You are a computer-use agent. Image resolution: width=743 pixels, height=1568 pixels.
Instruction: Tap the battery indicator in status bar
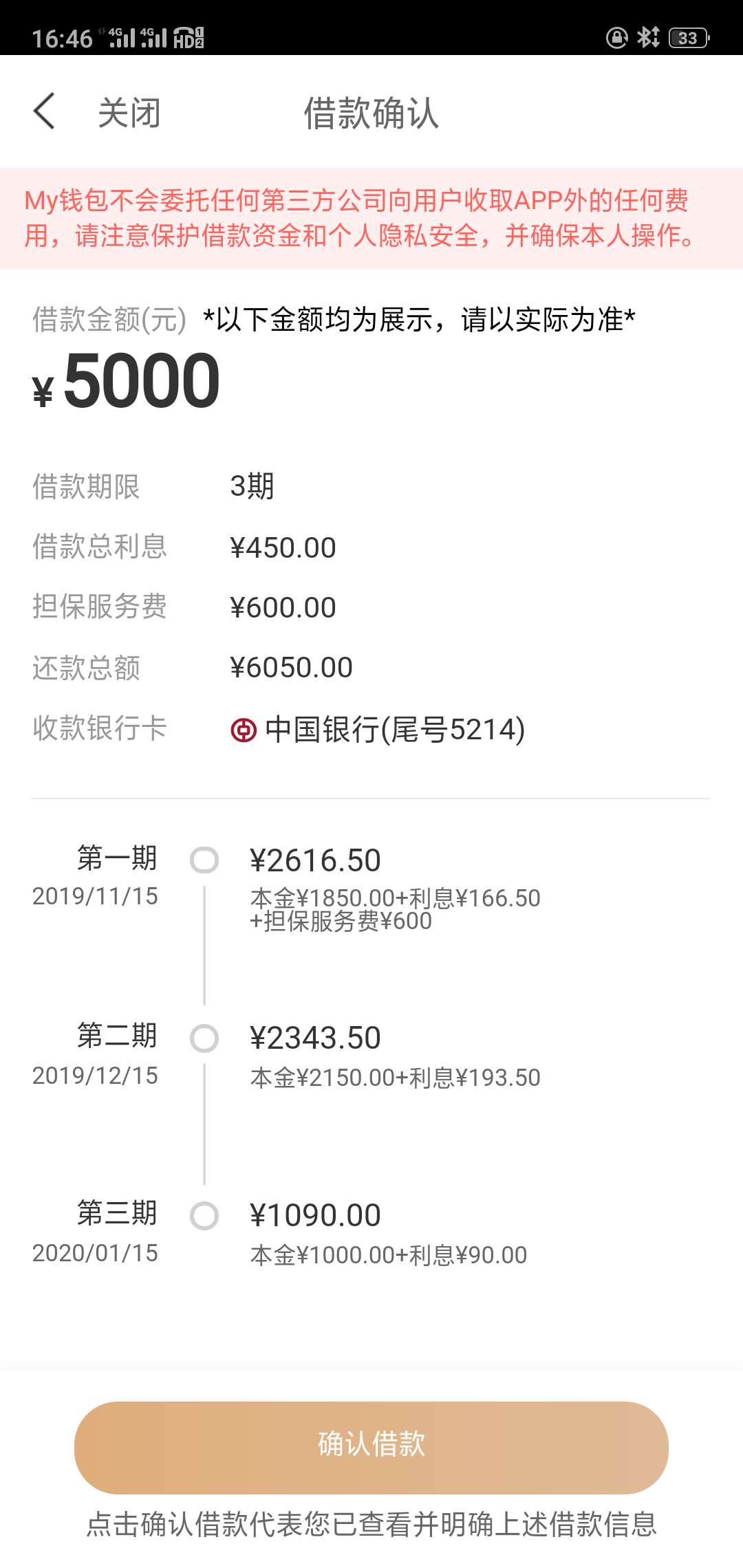tap(689, 38)
